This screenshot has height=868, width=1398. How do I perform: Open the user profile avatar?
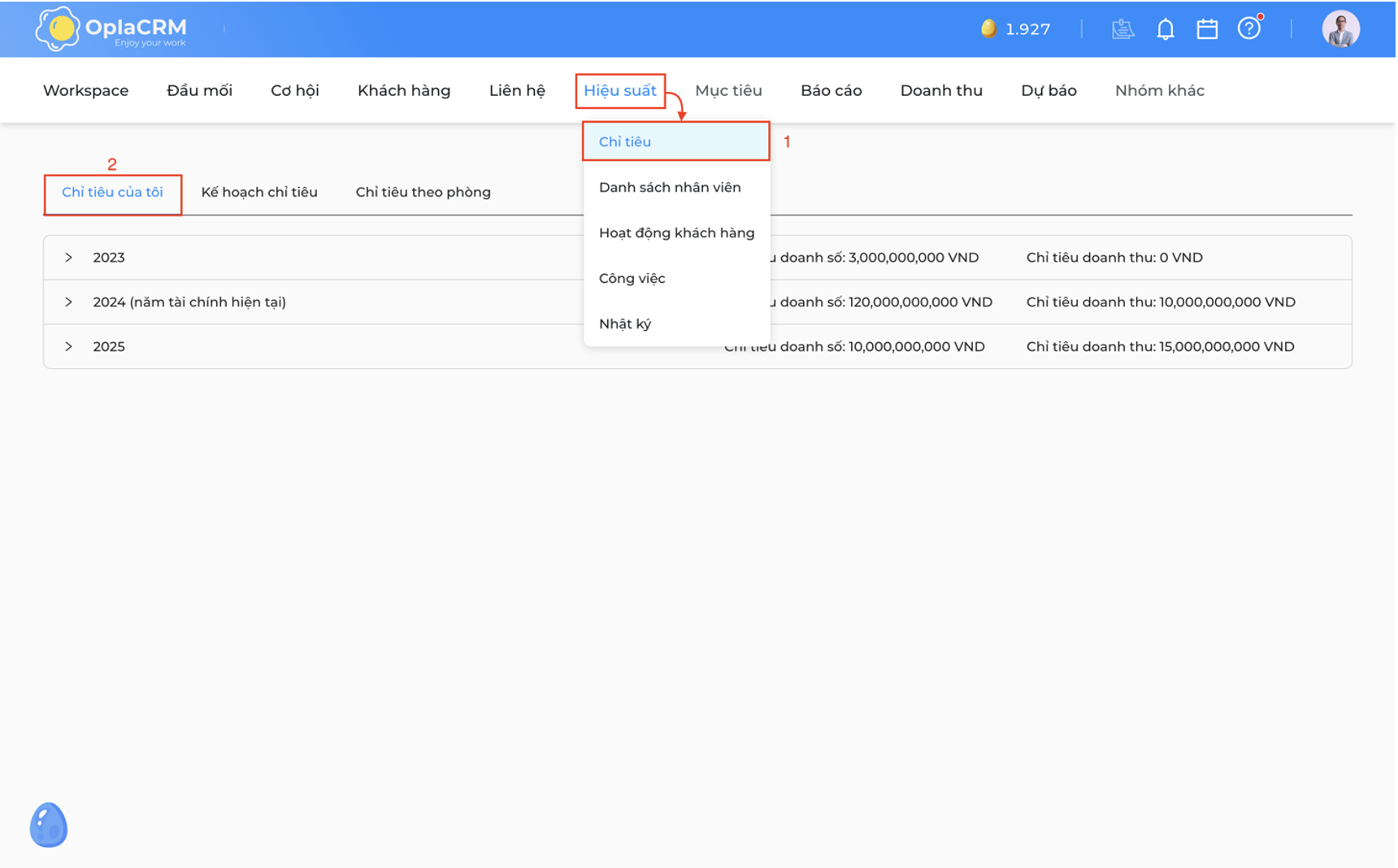[1340, 29]
